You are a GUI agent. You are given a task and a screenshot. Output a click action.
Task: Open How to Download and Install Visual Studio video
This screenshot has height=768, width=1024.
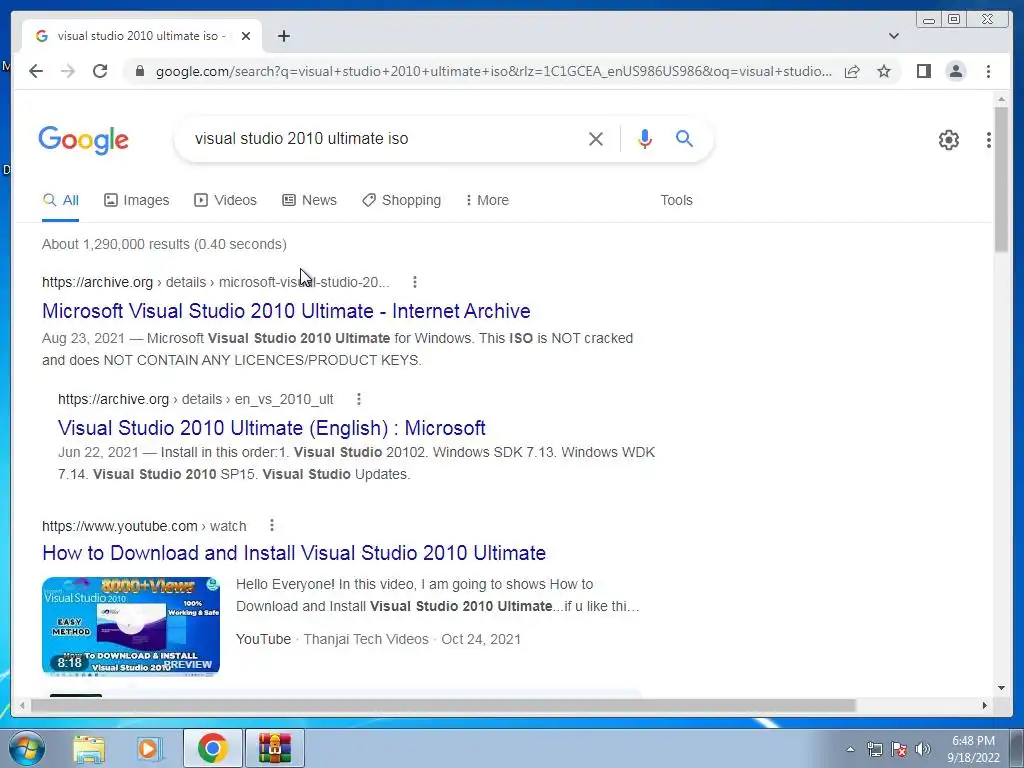pos(294,553)
